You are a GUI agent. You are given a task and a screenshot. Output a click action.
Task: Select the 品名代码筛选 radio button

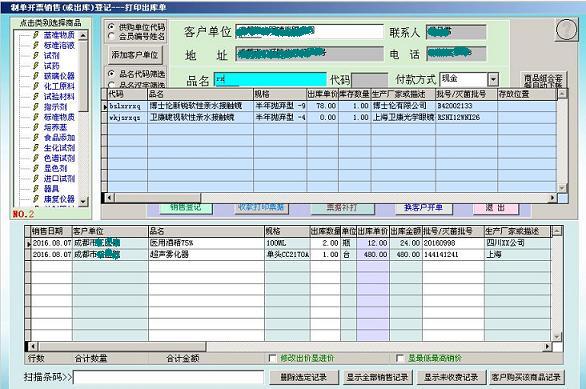pyautogui.click(x=111, y=74)
